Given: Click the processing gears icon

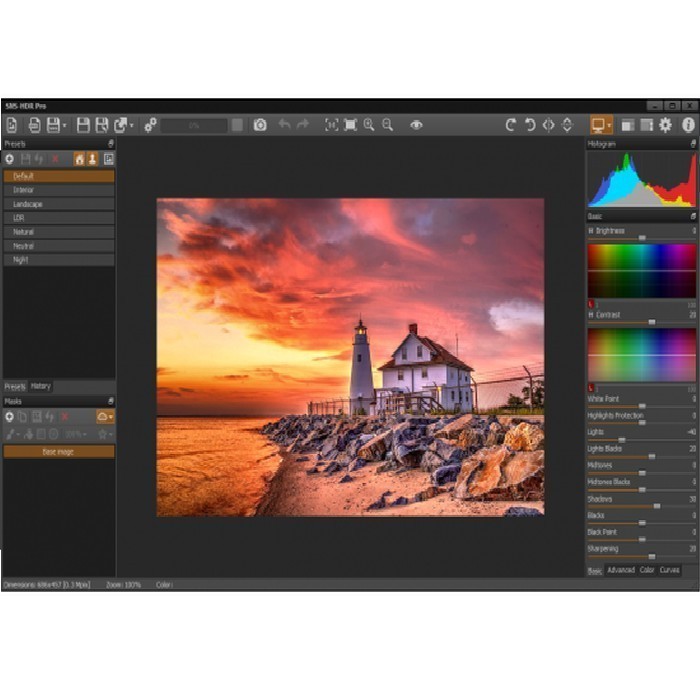Looking at the screenshot, I should click(x=150, y=125).
